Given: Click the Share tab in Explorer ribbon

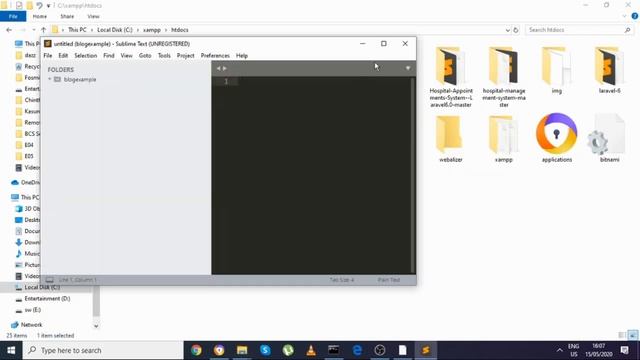Looking at the screenshot, I should tap(67, 16).
